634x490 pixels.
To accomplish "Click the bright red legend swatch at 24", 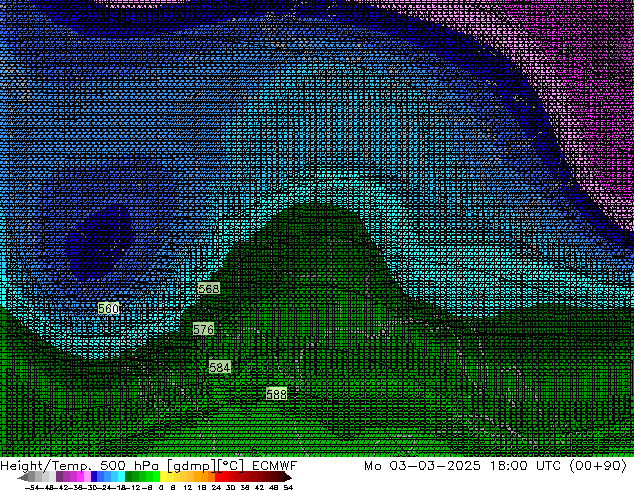I will tap(218, 476).
